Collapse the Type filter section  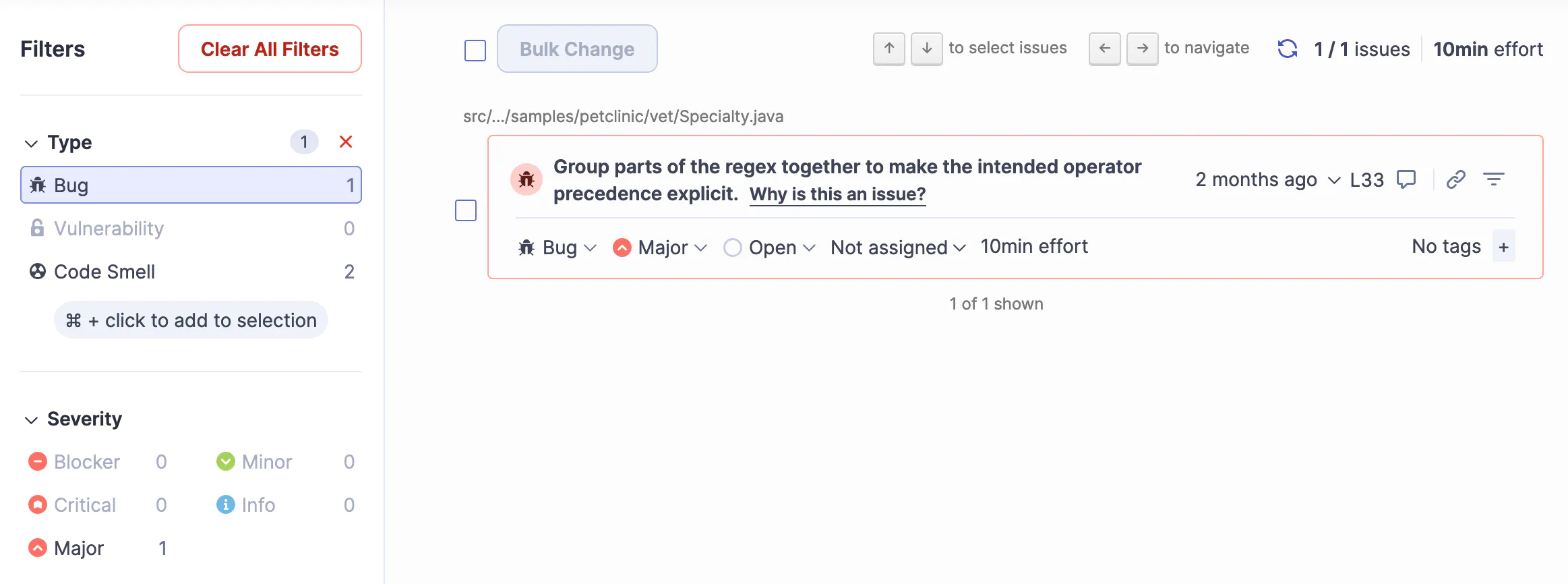click(30, 142)
